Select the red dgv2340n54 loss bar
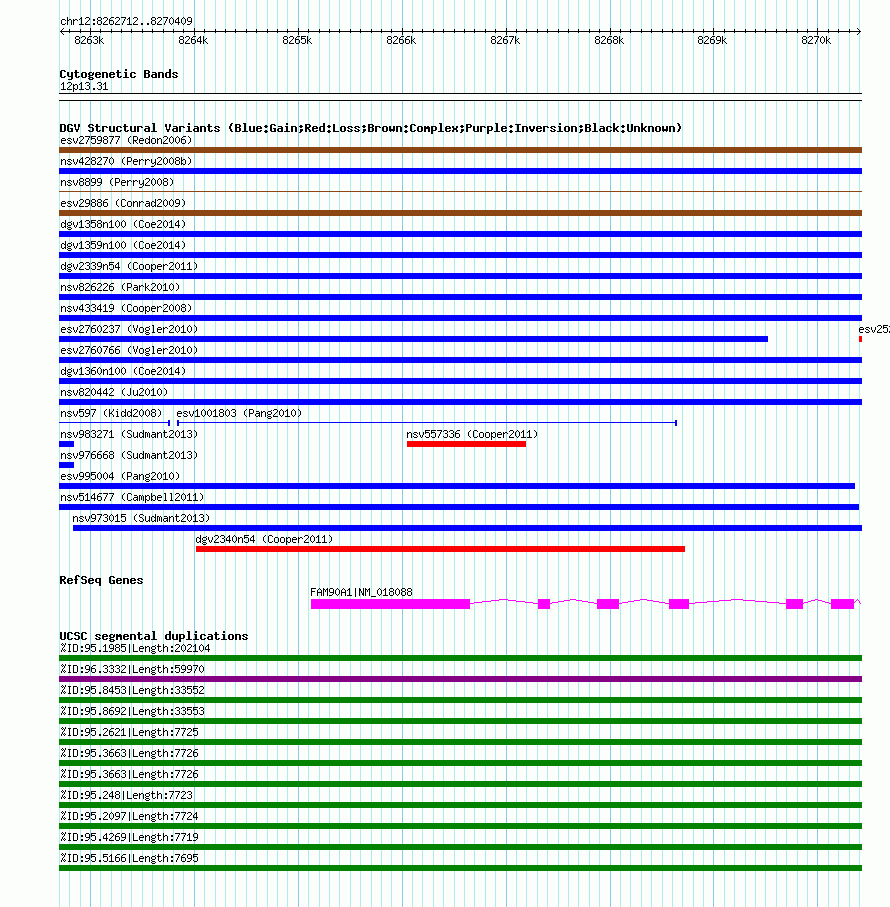Image resolution: width=890 pixels, height=907 pixels. 440,549
